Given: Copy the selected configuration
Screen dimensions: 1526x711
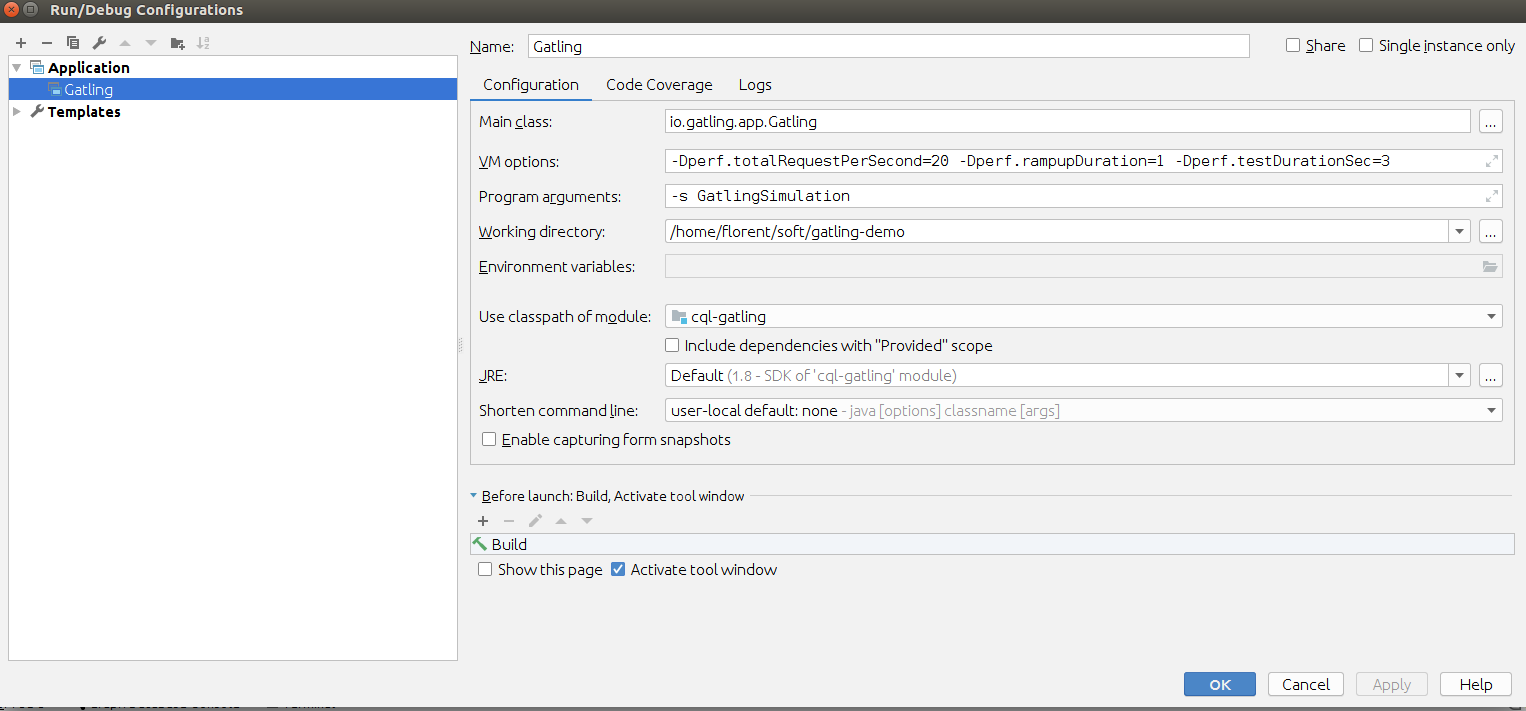Looking at the screenshot, I should (72, 43).
